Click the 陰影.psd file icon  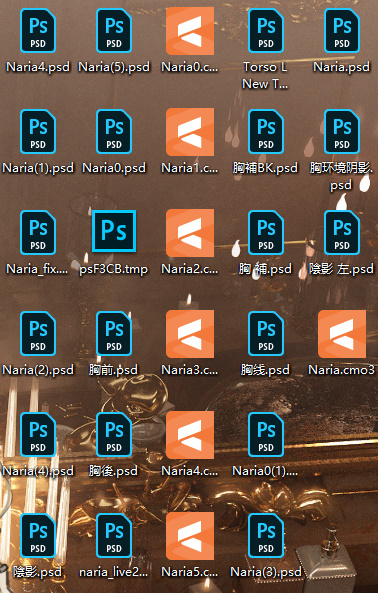[38, 536]
